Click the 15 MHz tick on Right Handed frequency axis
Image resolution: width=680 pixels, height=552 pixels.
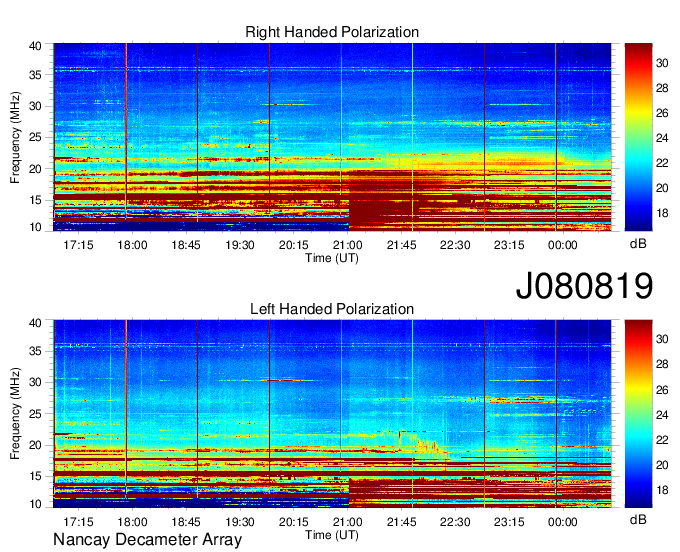pyautogui.click(x=35, y=200)
